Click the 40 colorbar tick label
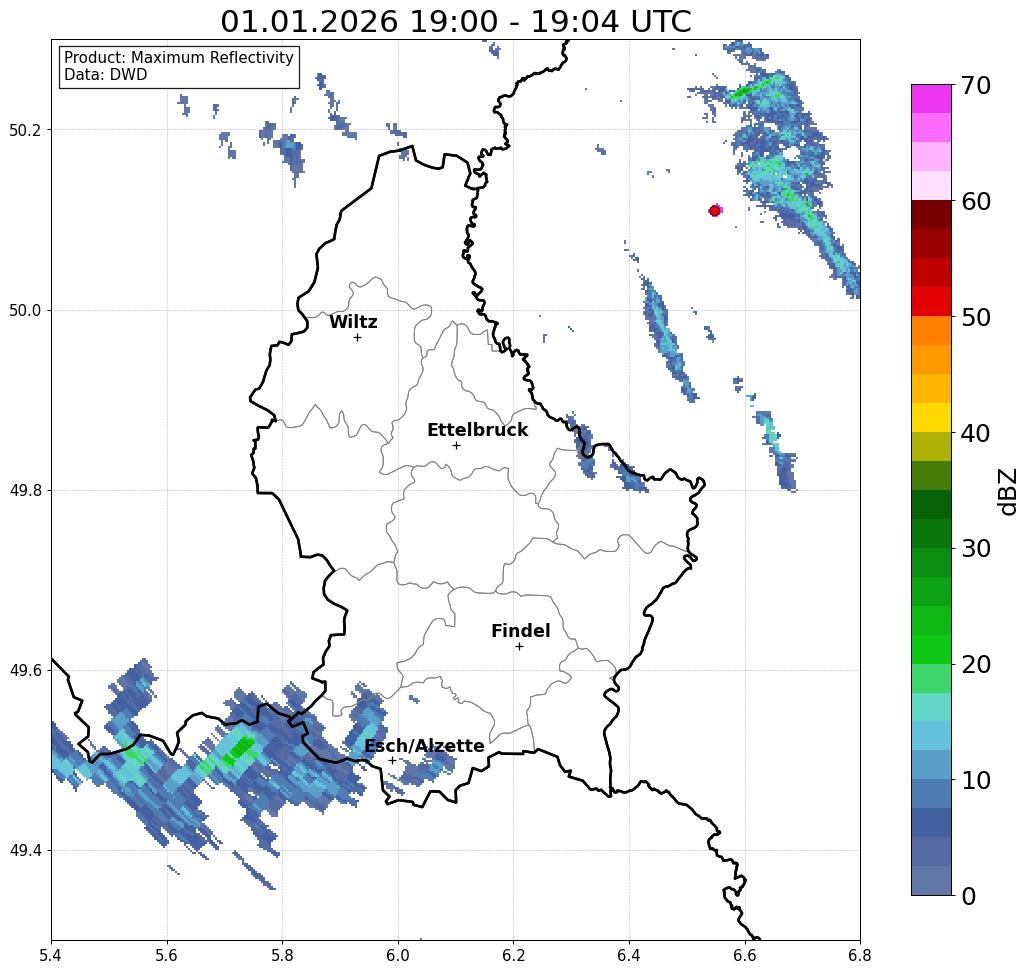 [976, 433]
